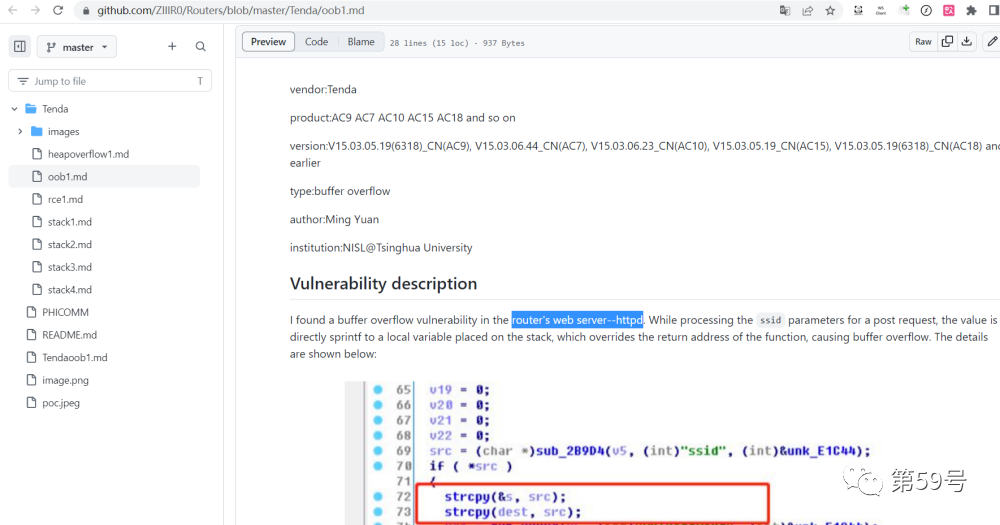
Task: Switch to the Preview tab
Action: (x=268, y=41)
